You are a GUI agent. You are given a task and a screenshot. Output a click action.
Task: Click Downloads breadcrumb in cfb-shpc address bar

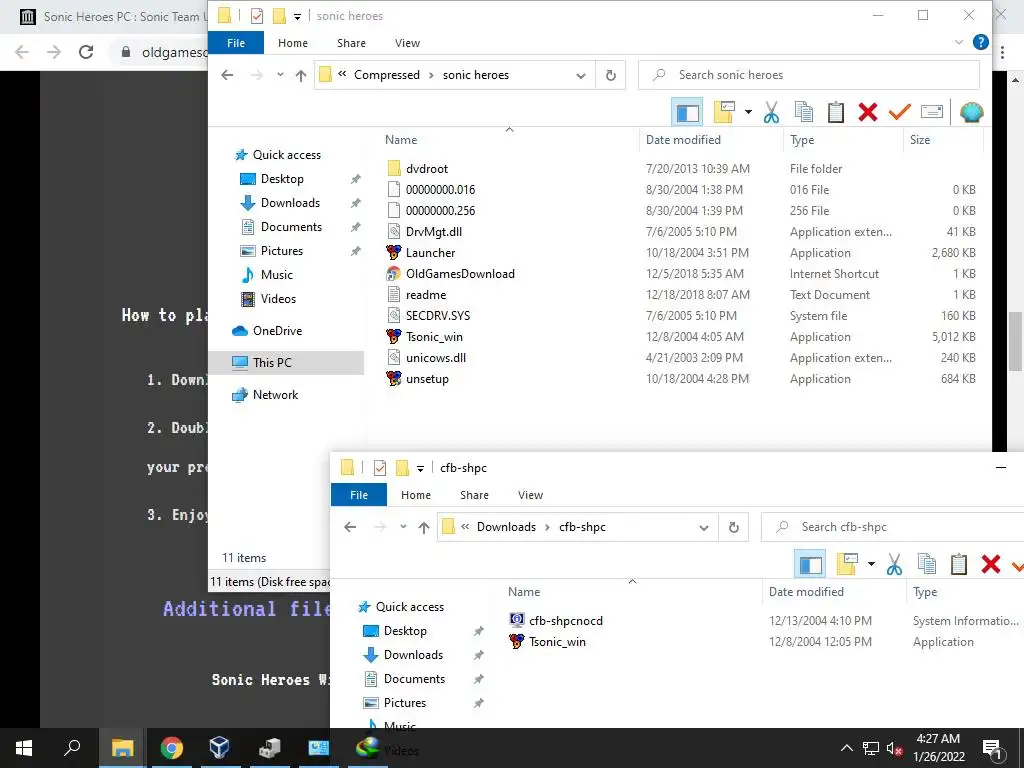(506, 527)
